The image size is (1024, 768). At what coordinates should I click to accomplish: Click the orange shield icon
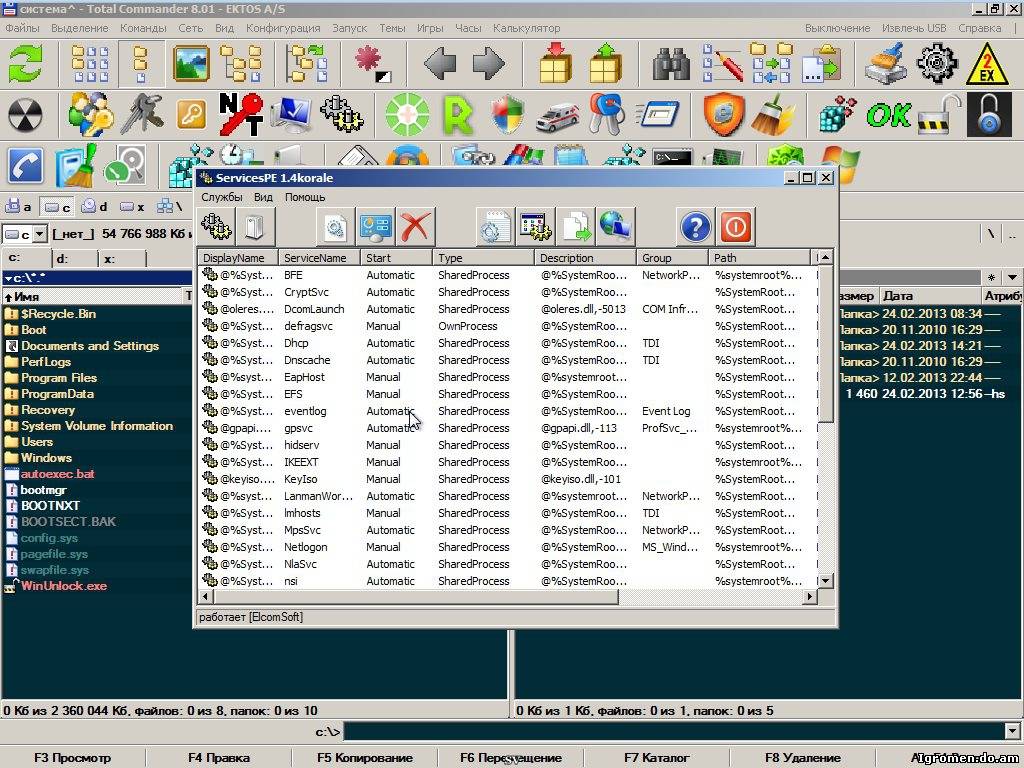pyautogui.click(x=723, y=115)
